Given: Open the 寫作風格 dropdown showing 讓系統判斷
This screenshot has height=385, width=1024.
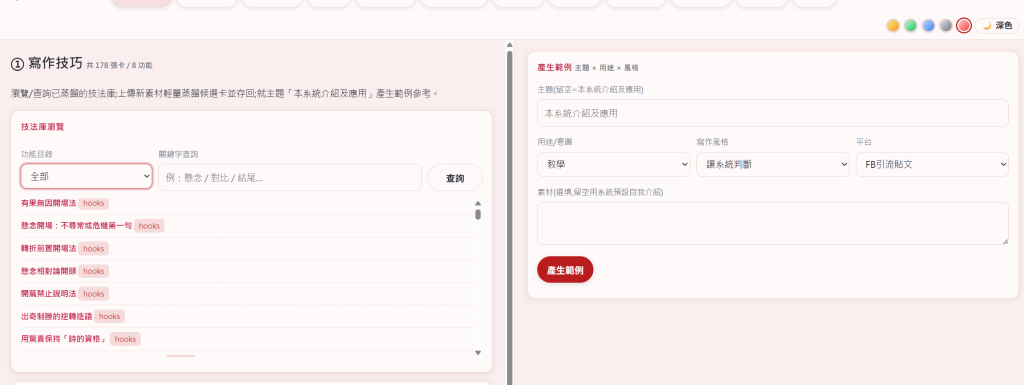Looking at the screenshot, I should 773,164.
